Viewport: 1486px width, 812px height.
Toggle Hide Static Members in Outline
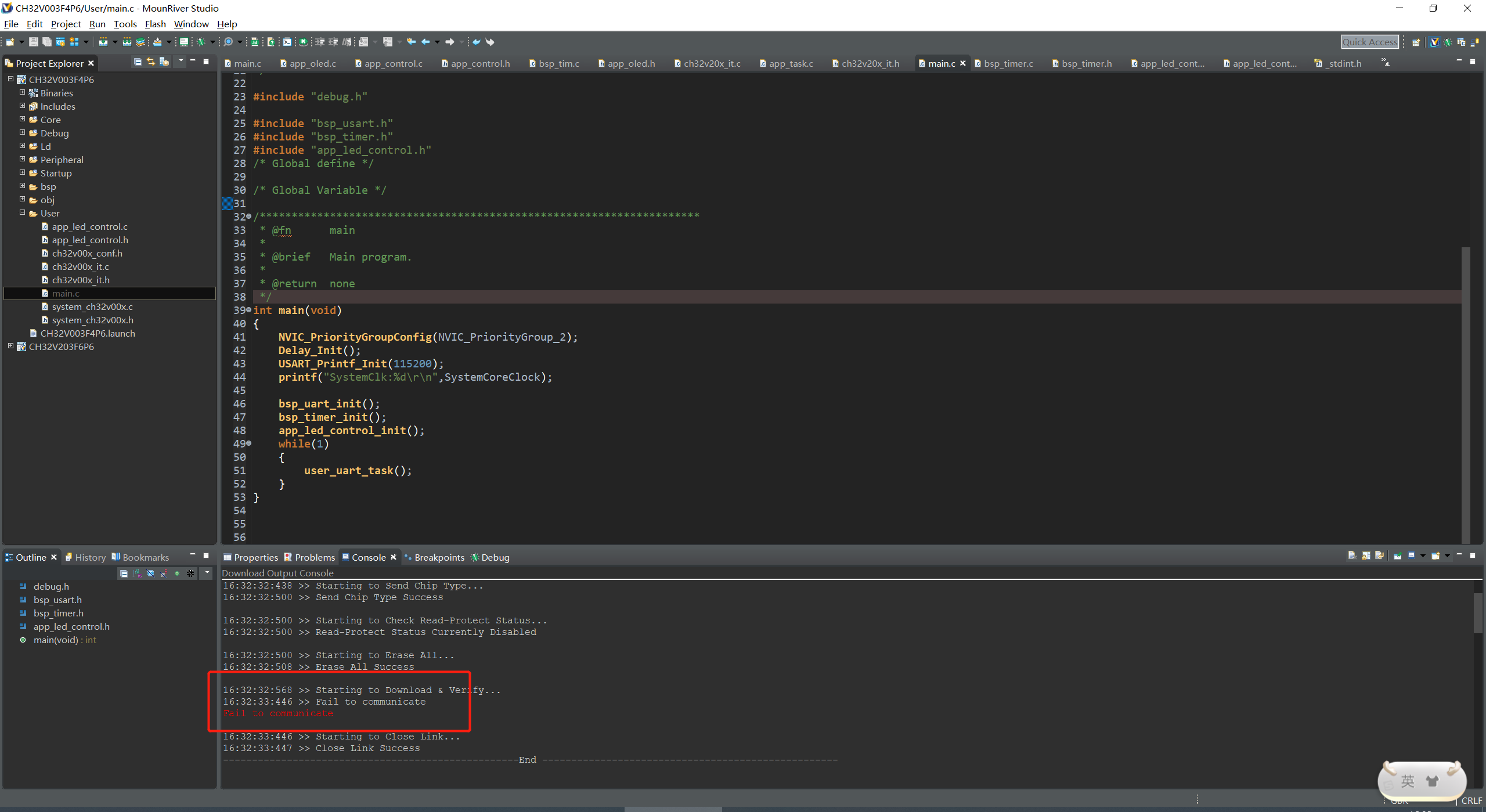pos(164,573)
